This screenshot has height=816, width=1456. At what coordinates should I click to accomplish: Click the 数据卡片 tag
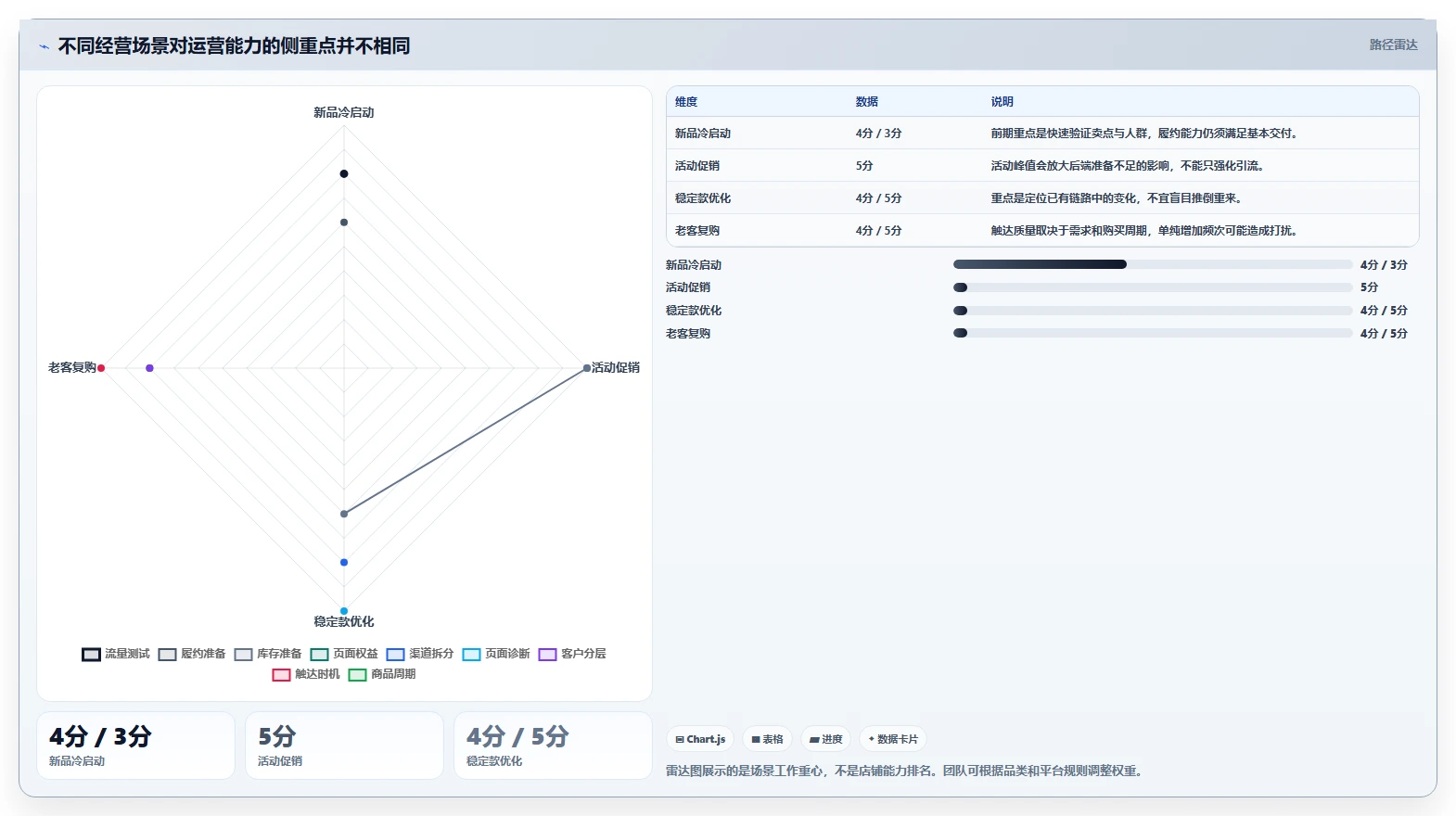pos(893,739)
